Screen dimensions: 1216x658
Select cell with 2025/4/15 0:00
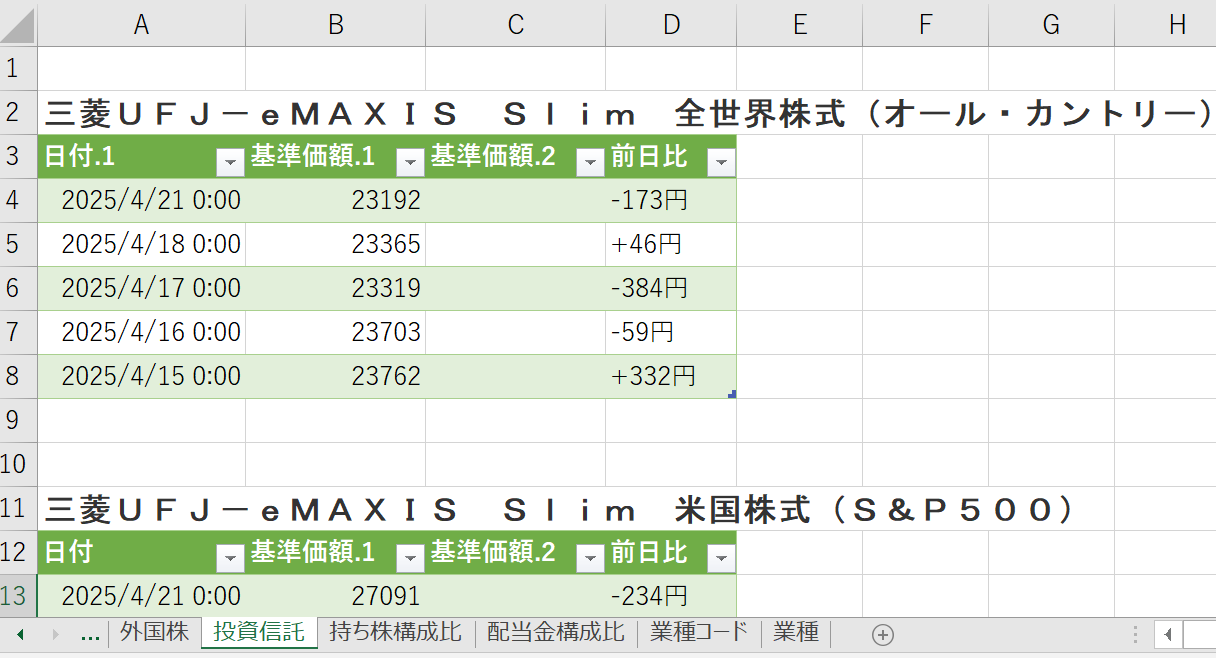pyautogui.click(x=141, y=376)
